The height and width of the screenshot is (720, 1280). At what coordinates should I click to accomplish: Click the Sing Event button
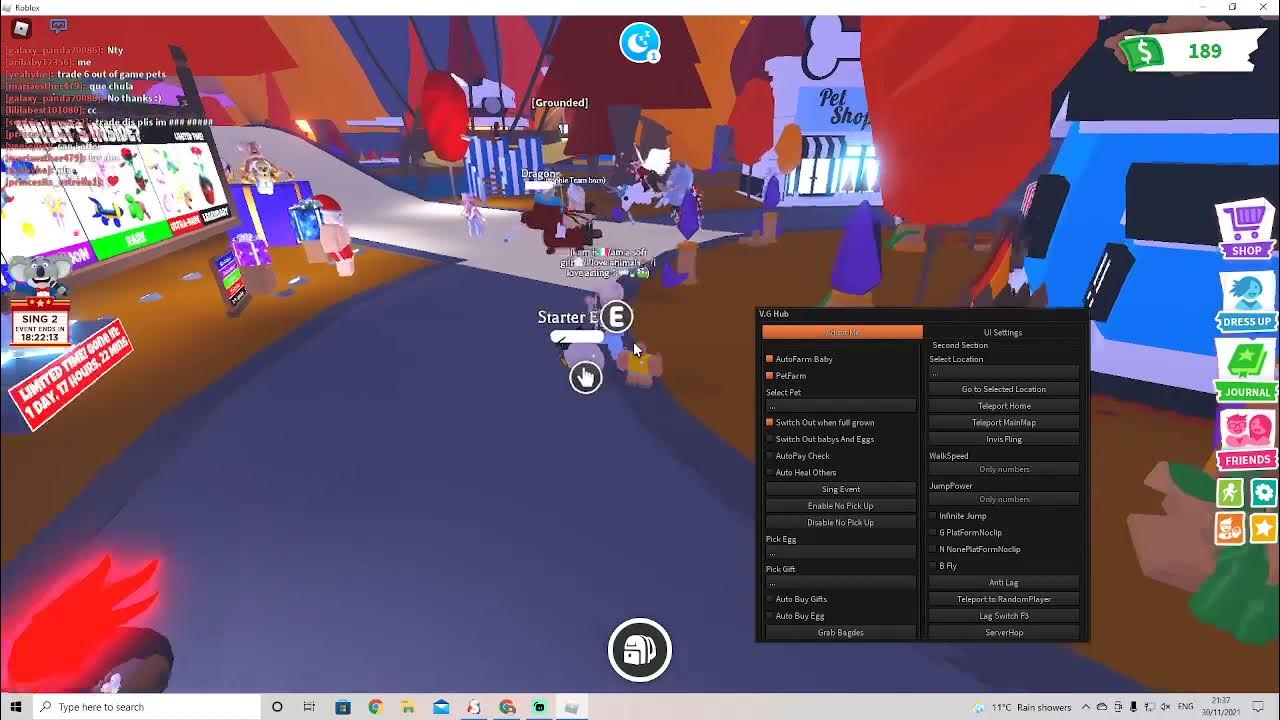point(840,489)
